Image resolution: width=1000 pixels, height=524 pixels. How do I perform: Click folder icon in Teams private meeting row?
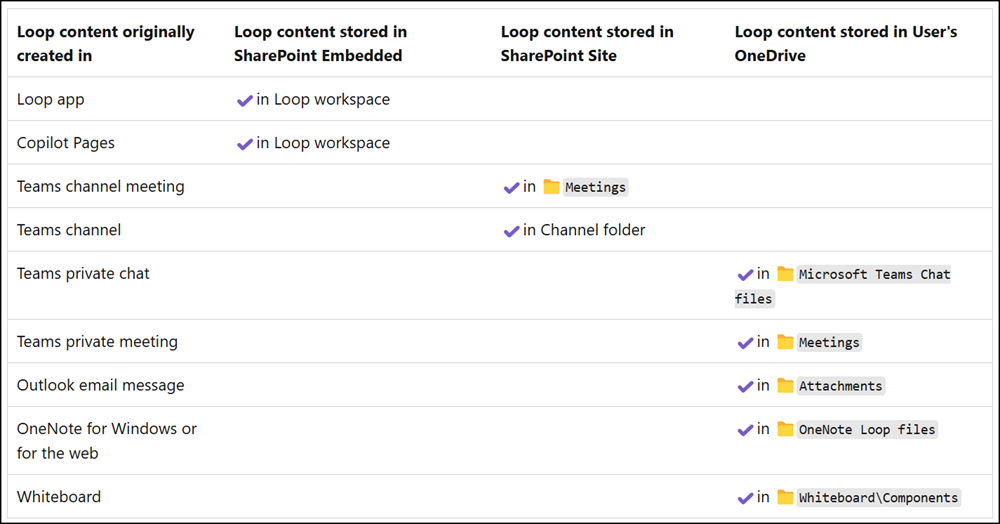[786, 342]
